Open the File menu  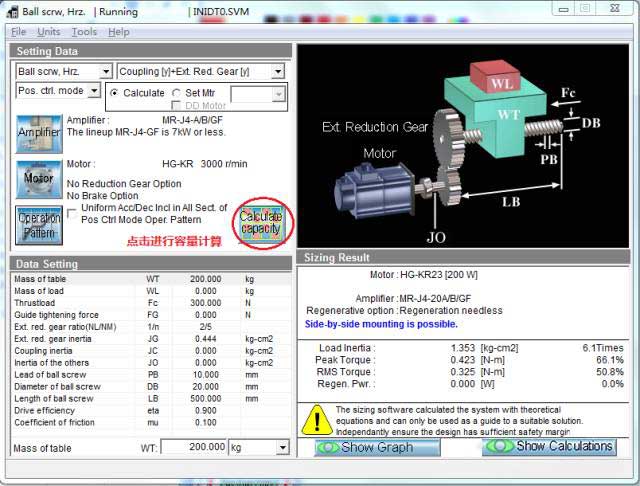(18, 32)
